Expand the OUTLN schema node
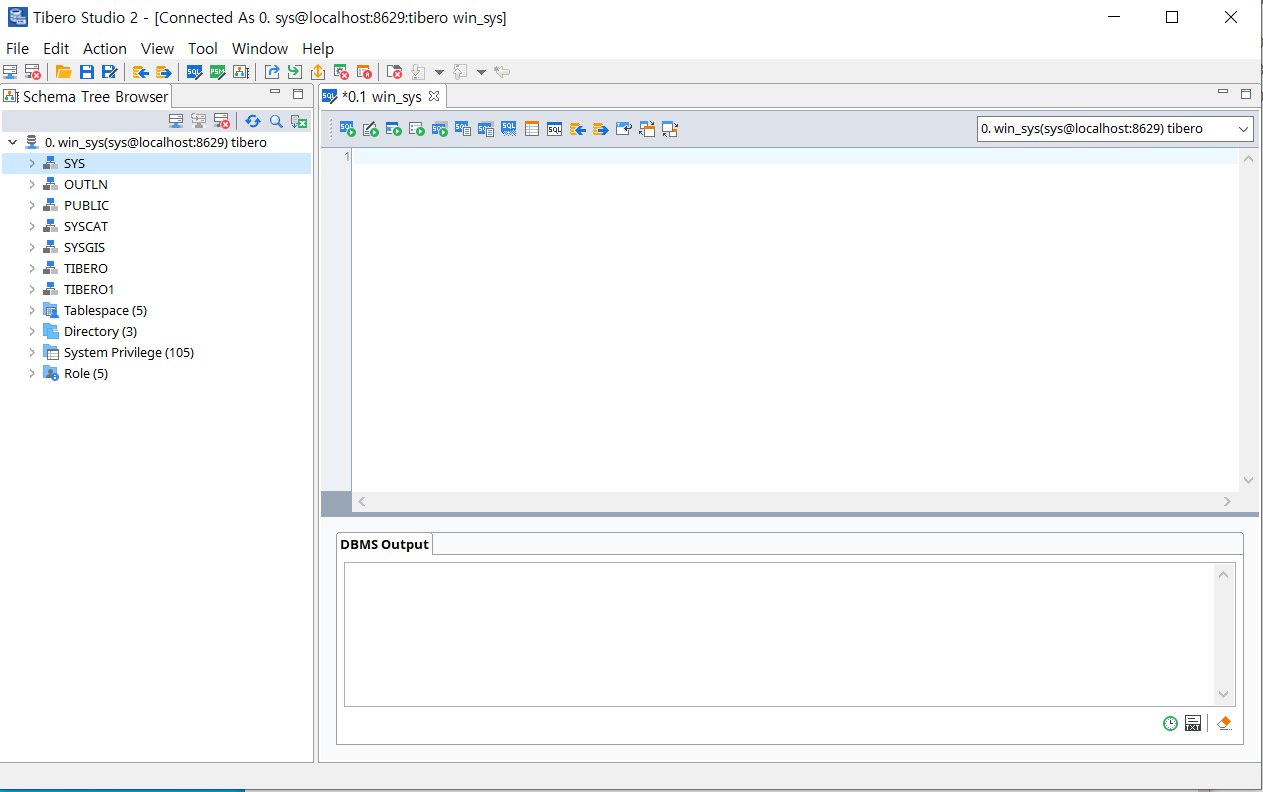This screenshot has width=1263, height=792. 32,184
